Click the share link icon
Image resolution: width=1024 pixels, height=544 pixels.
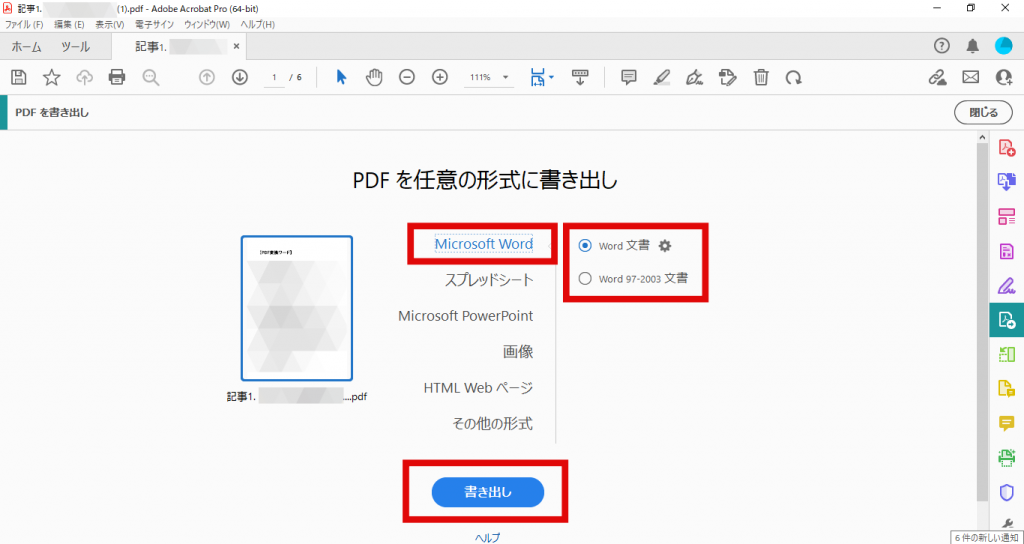pyautogui.click(x=938, y=77)
